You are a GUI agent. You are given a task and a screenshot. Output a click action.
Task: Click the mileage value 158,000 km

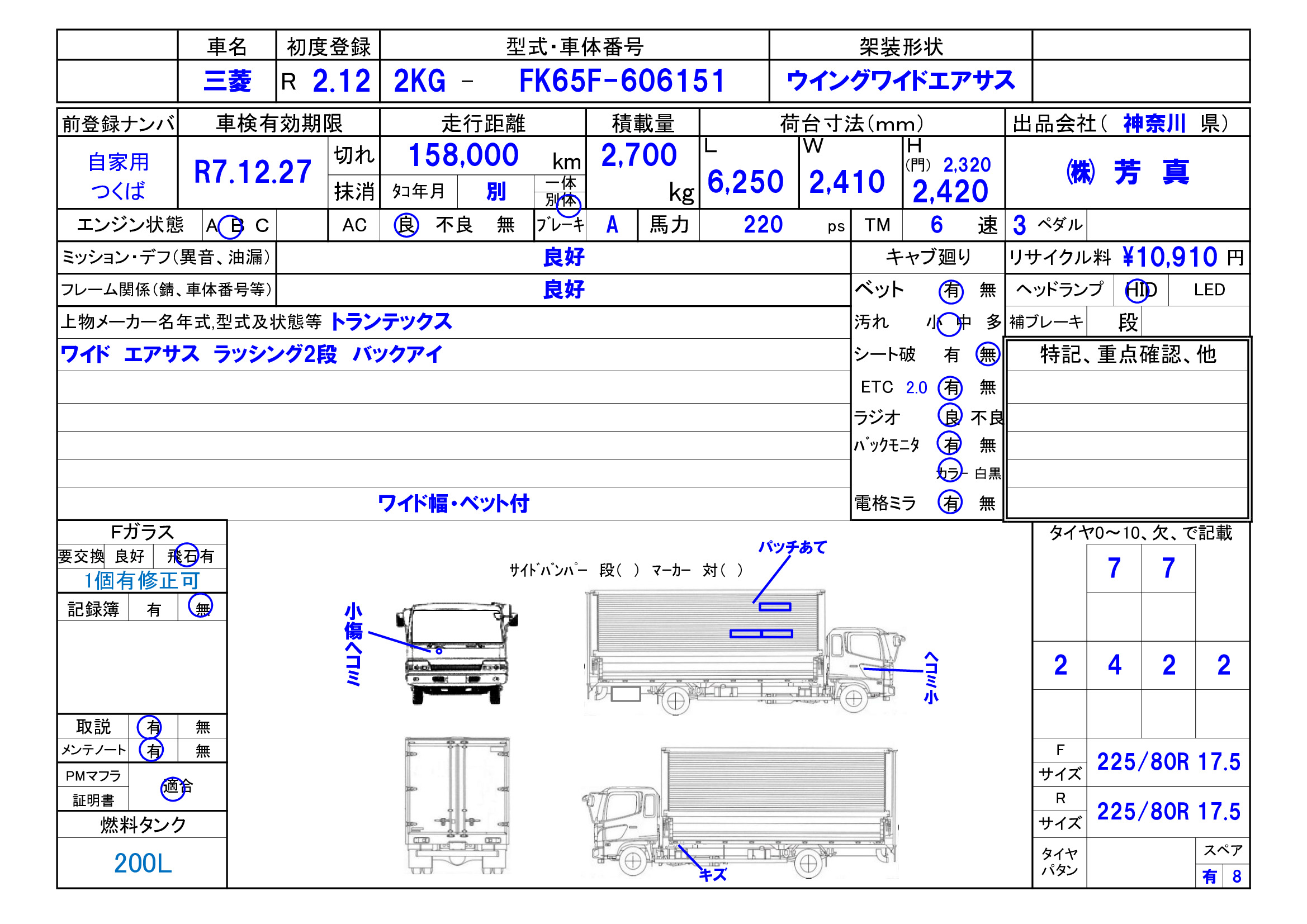(464, 155)
